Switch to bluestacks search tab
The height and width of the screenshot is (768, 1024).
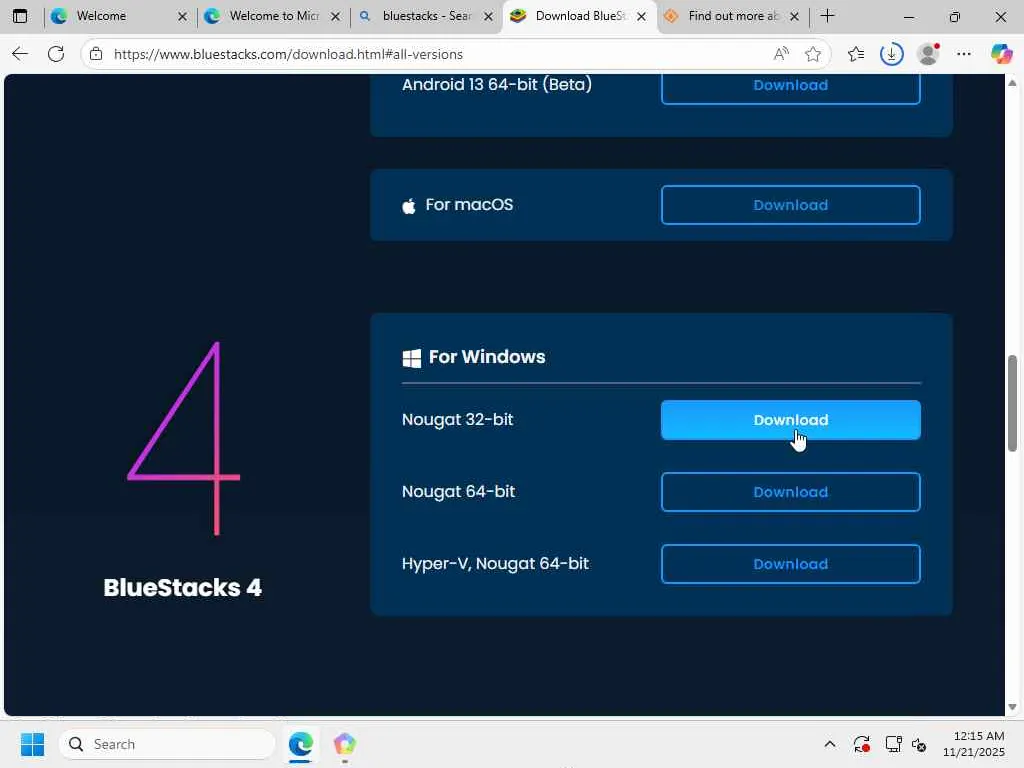426,16
